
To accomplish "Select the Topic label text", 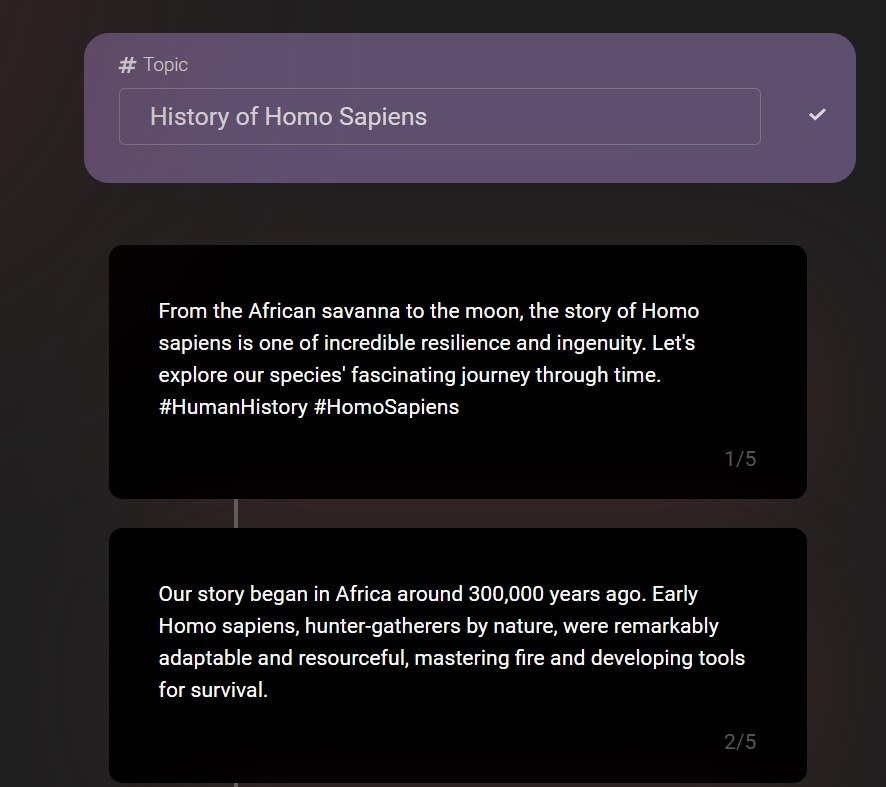I will click(x=166, y=65).
